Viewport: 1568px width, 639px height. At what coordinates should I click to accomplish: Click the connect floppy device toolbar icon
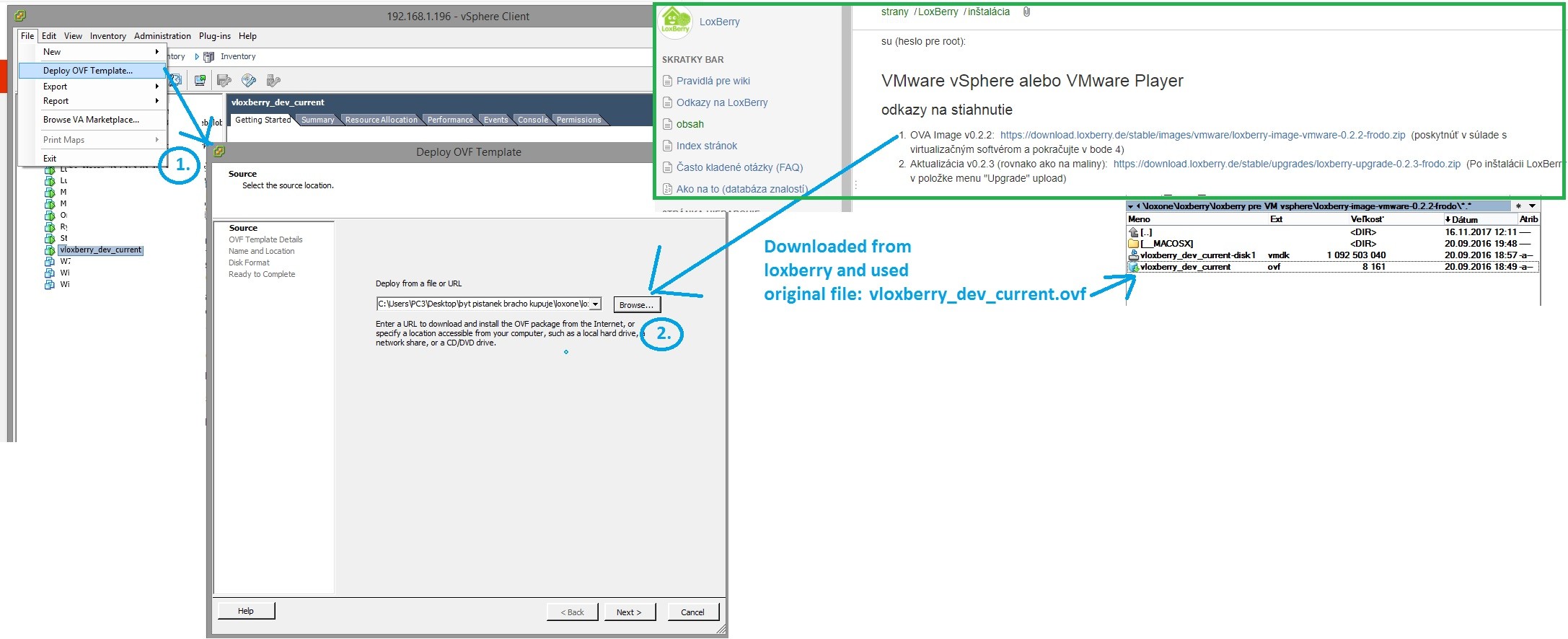[x=224, y=80]
